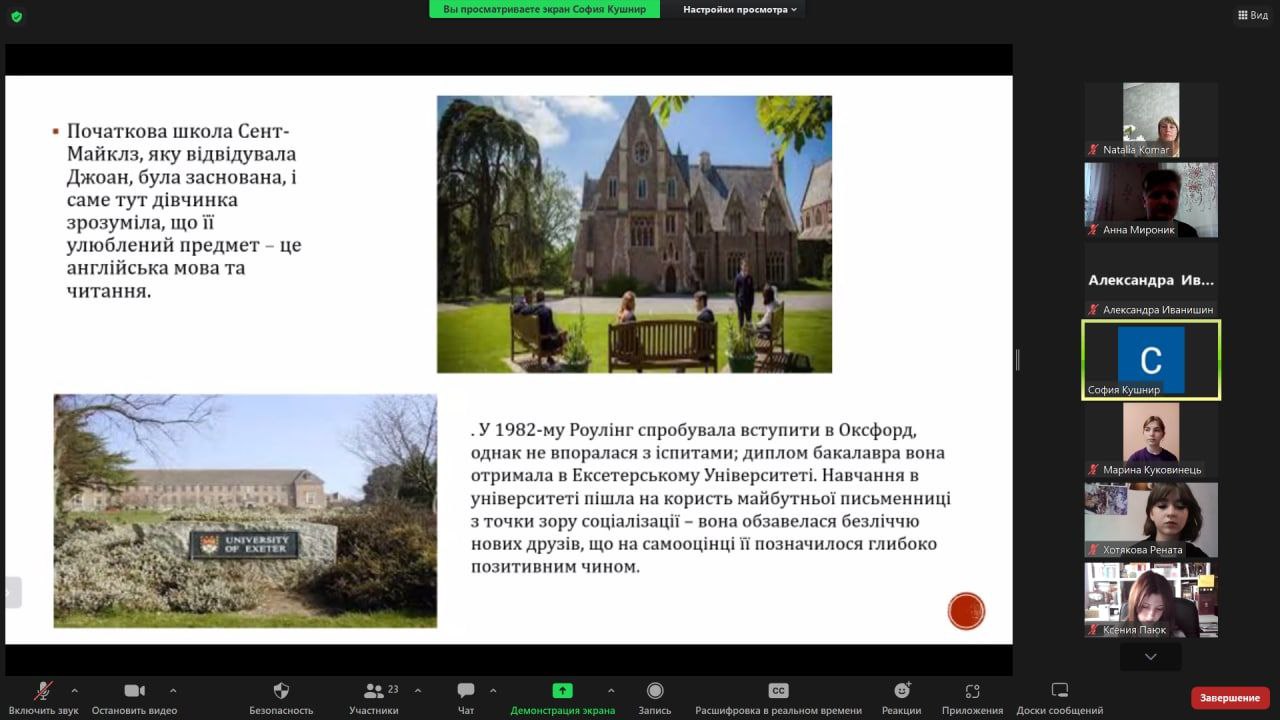Open Расшифровка в реальном времени captions
The width and height of the screenshot is (1280, 720).
(x=778, y=698)
